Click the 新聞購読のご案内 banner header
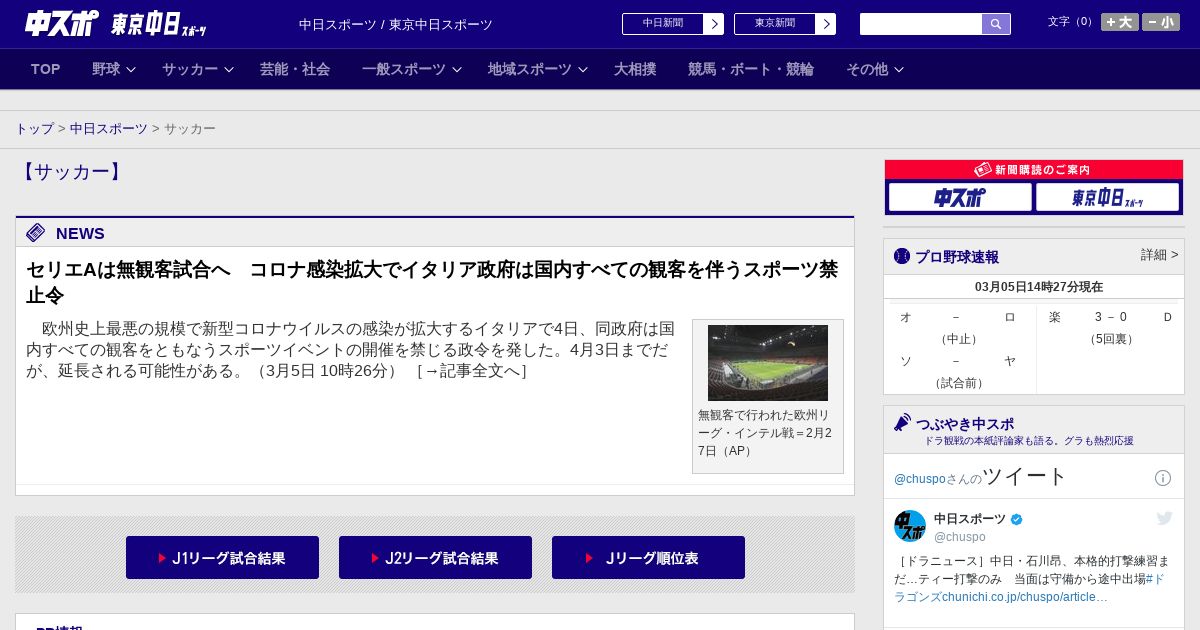The width and height of the screenshot is (1200, 630). 1034,170
